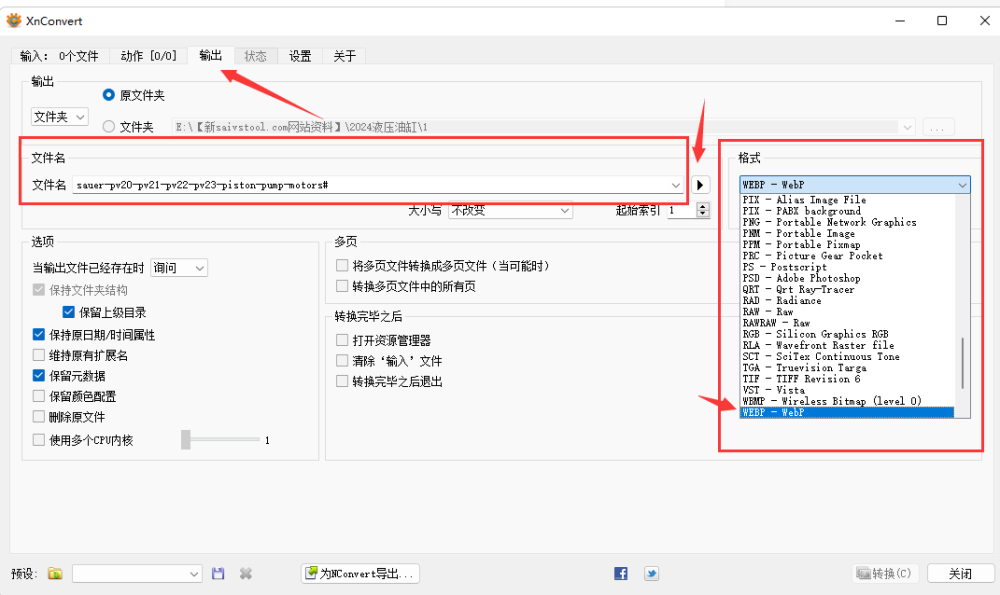Screen dimensions: 1000x595
Task: Open the preset selection dropdown
Action: [x=137, y=573]
